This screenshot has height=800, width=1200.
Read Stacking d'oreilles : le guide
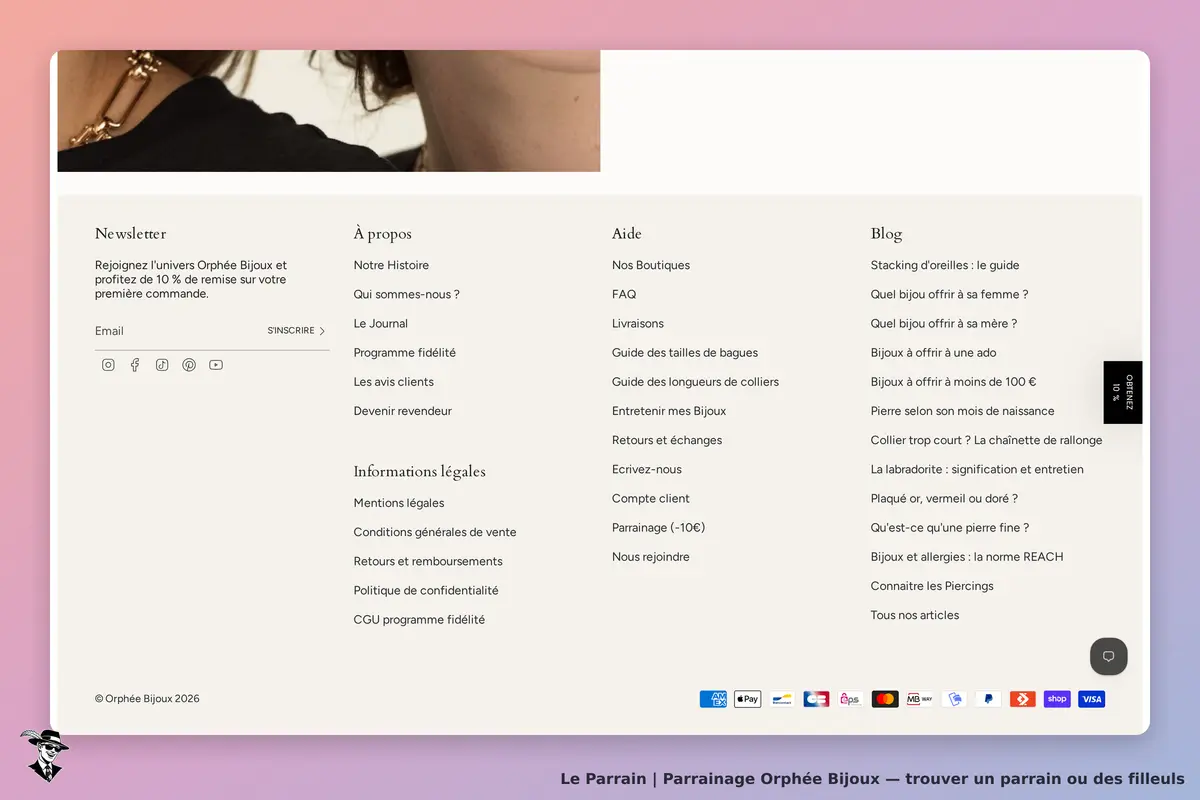(945, 265)
